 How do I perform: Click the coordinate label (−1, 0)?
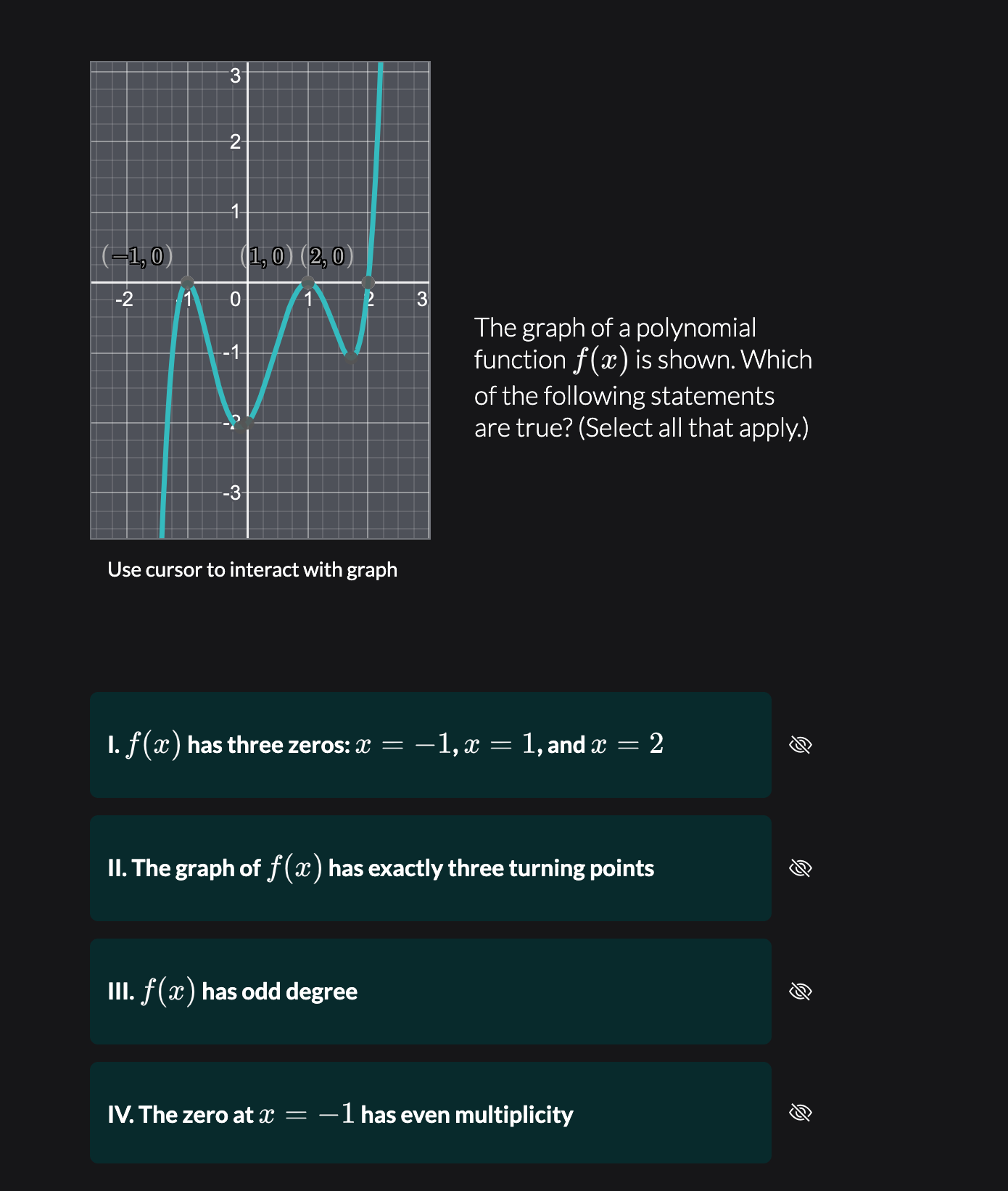pos(135,256)
